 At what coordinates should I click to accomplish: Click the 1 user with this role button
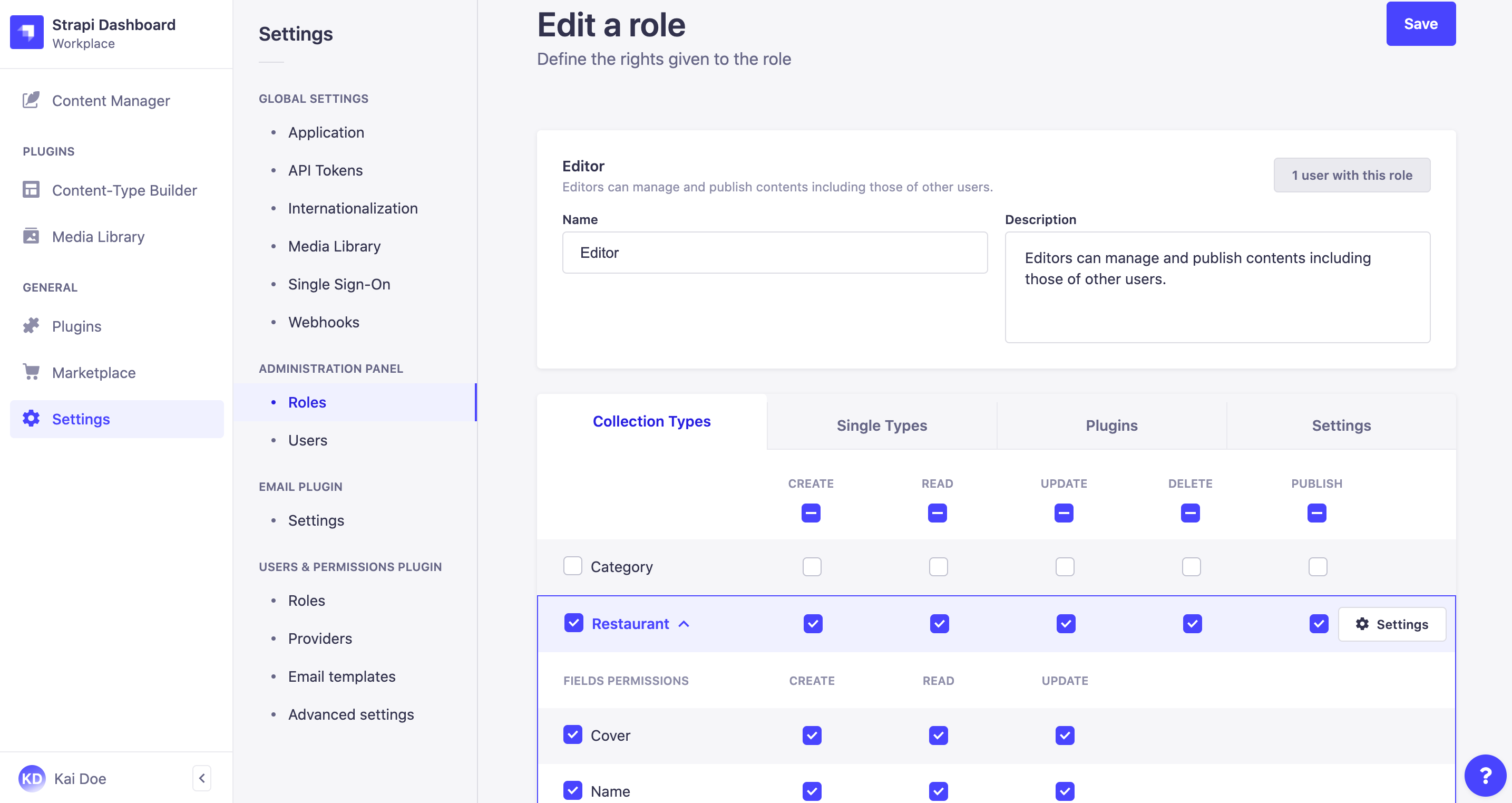[x=1352, y=175]
